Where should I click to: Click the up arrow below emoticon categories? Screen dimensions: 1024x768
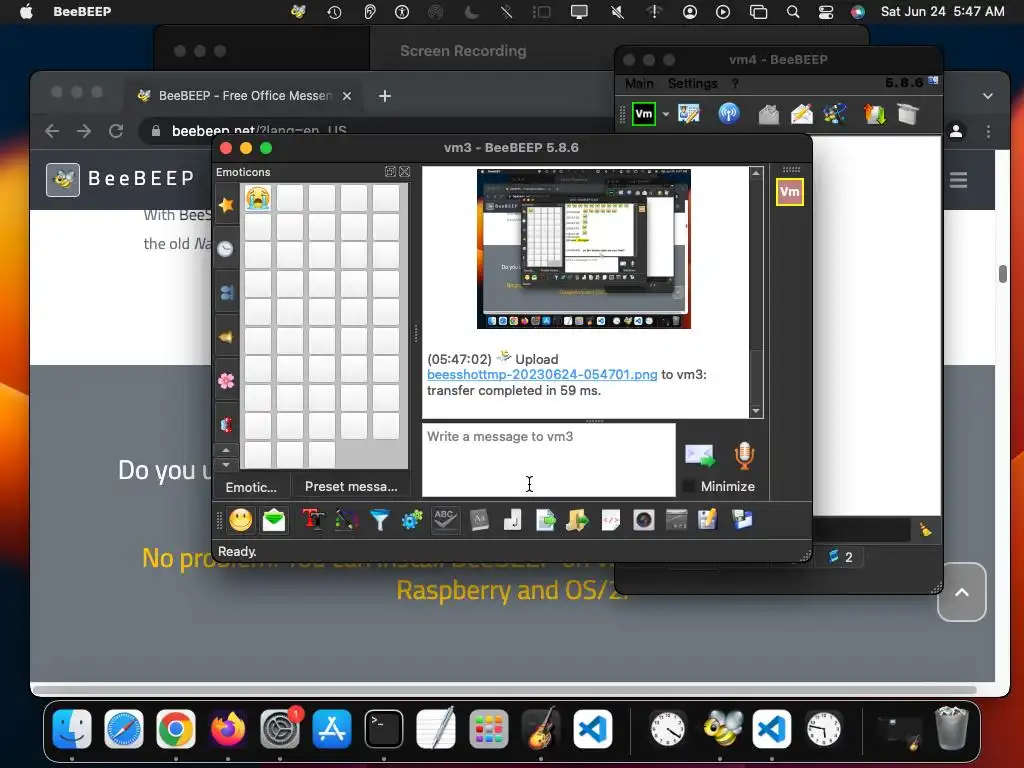(x=226, y=450)
